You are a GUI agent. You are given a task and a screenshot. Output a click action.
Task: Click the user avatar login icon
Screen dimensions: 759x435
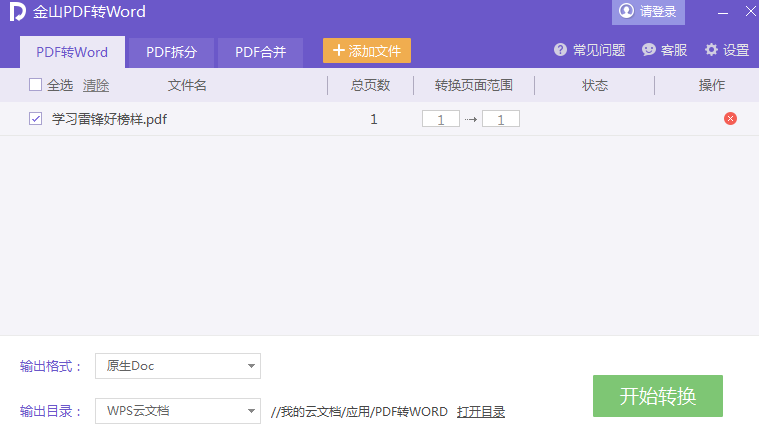627,12
